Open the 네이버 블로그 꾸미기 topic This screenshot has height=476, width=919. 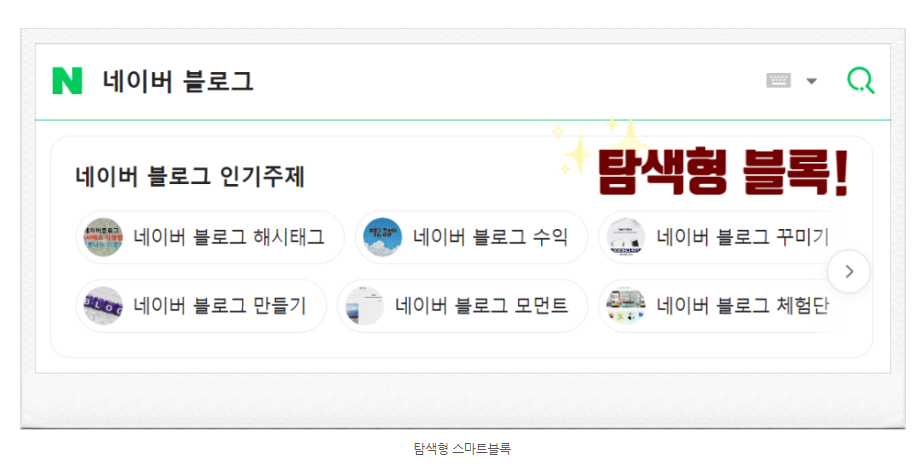pos(721,237)
